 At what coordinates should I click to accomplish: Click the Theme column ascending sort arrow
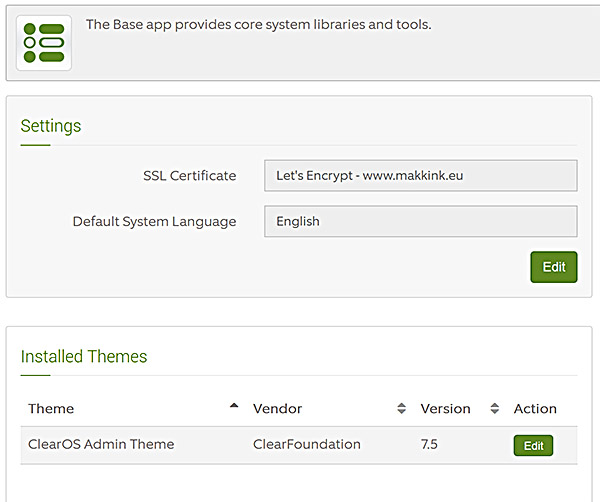click(x=234, y=406)
